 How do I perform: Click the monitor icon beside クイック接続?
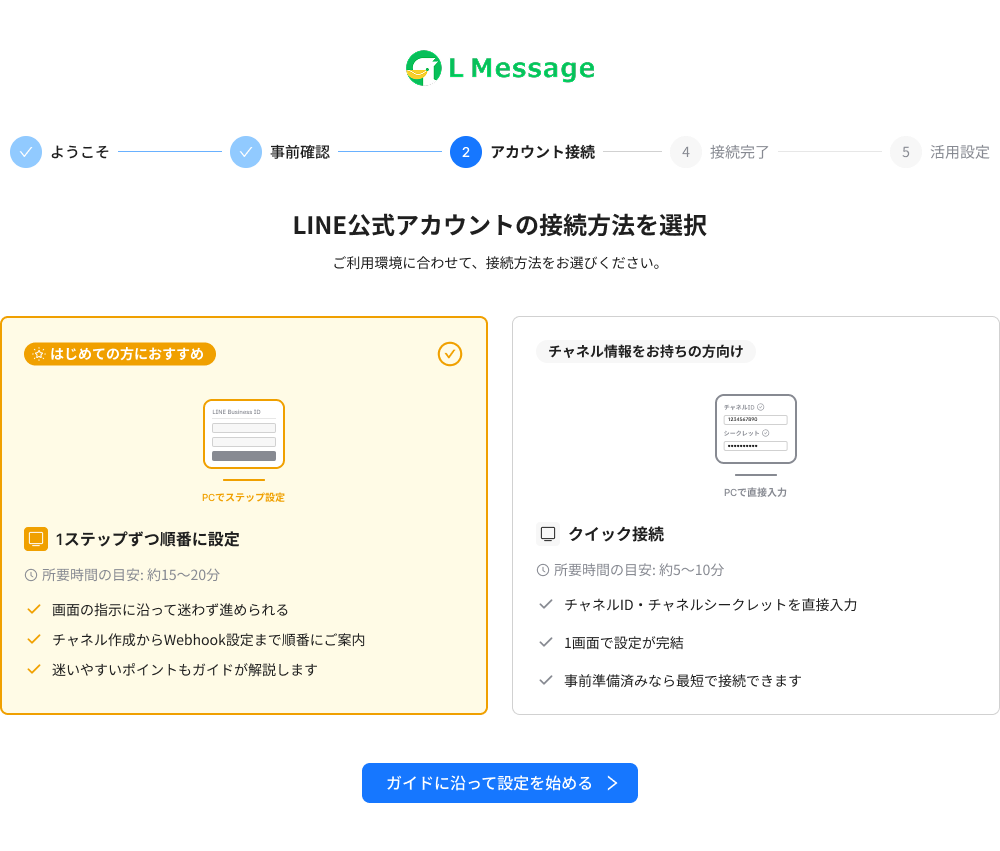coord(548,534)
